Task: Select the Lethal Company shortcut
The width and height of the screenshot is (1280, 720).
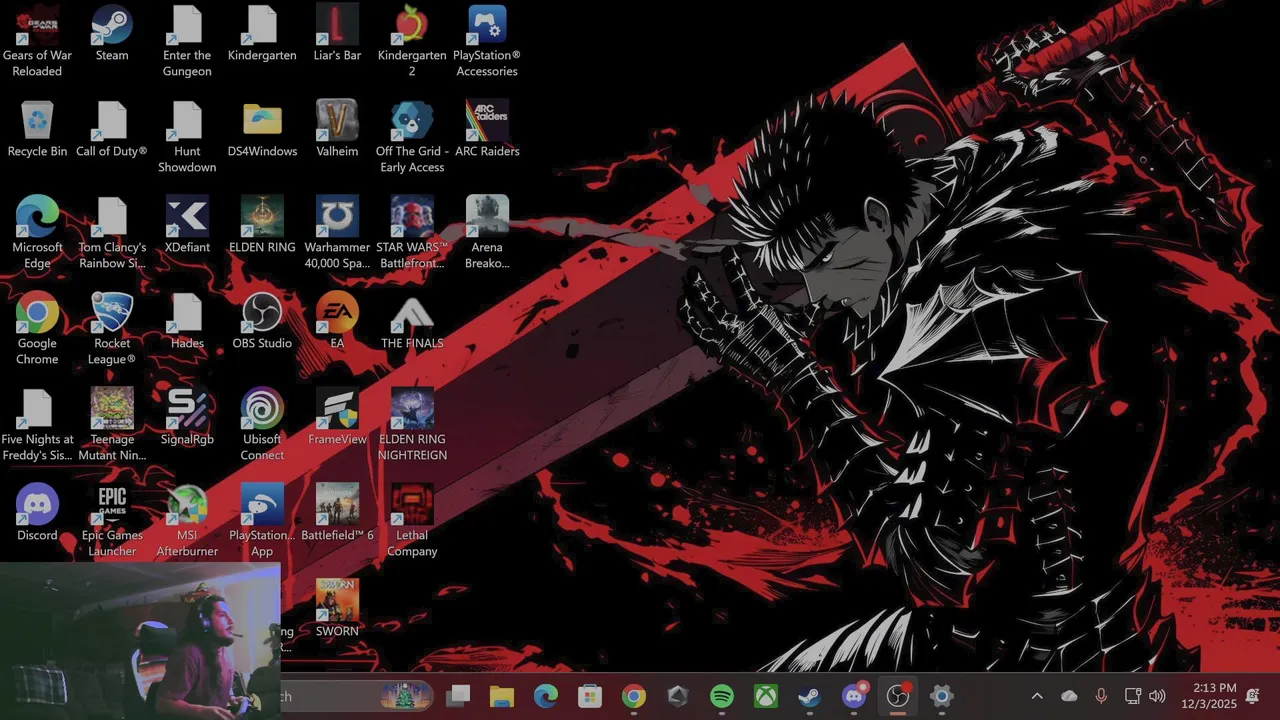Action: coord(412,522)
